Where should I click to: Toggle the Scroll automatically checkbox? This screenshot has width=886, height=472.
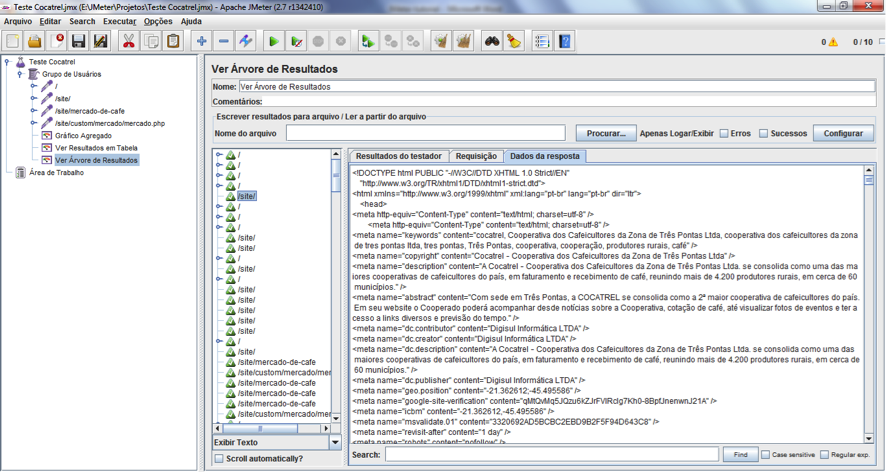220,459
